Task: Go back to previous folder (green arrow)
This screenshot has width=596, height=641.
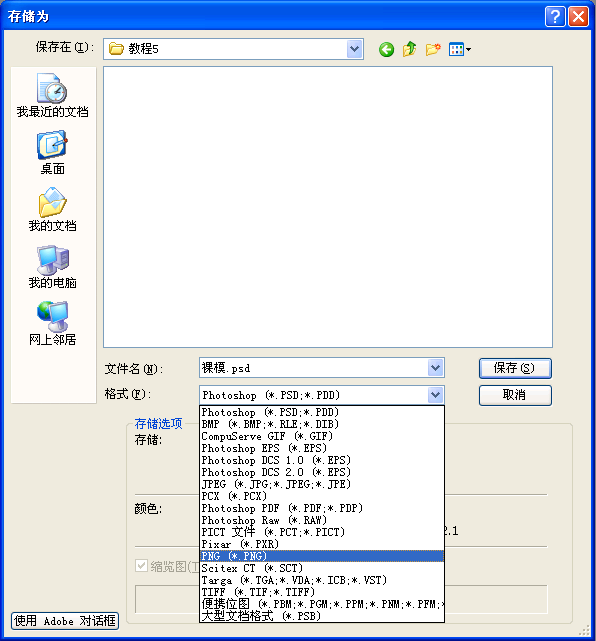Action: (x=386, y=49)
